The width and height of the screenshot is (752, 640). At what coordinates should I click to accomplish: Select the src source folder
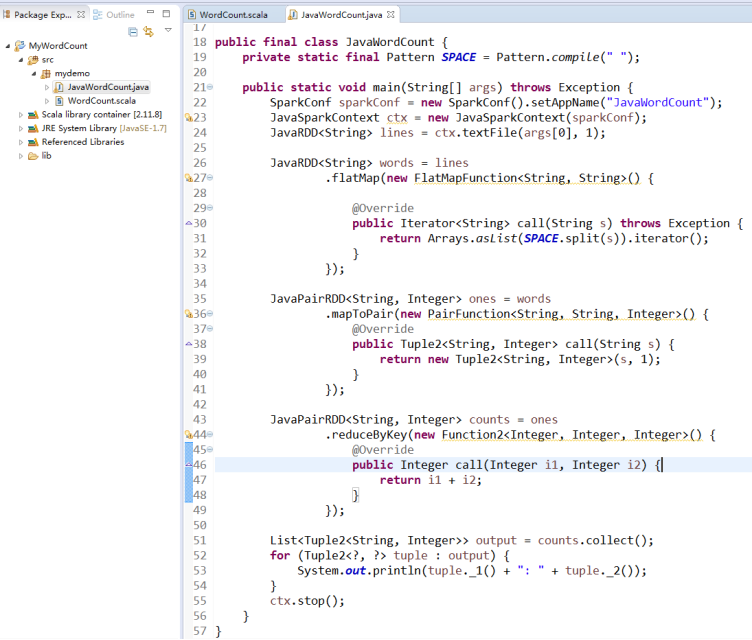click(47, 60)
